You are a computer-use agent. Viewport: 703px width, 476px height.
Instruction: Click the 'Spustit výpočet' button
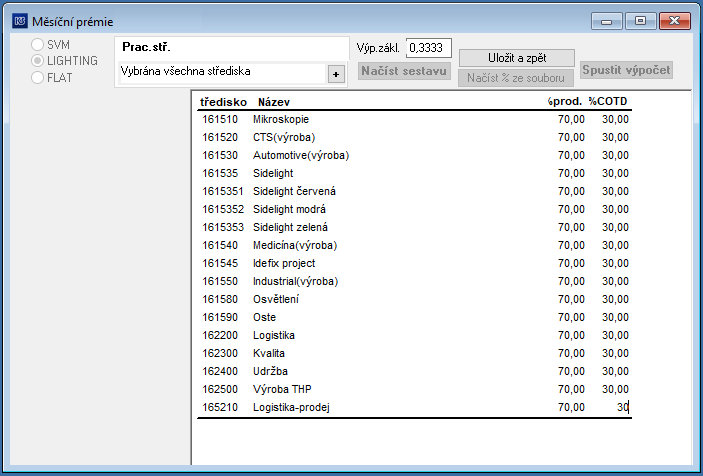tap(626, 70)
